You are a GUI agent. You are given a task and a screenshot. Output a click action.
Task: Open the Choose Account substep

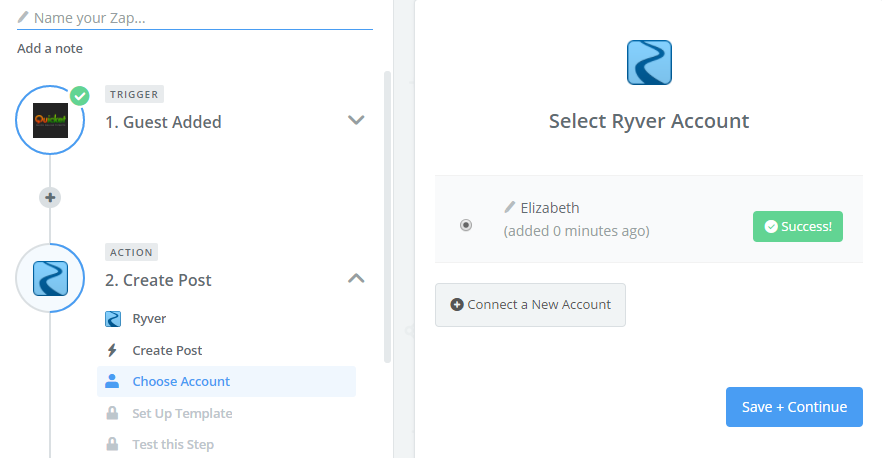tap(226, 381)
